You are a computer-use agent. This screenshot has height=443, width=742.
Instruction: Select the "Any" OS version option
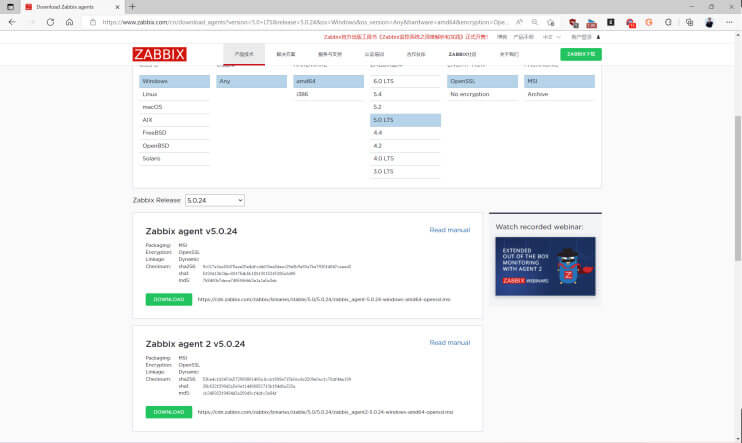coord(251,81)
